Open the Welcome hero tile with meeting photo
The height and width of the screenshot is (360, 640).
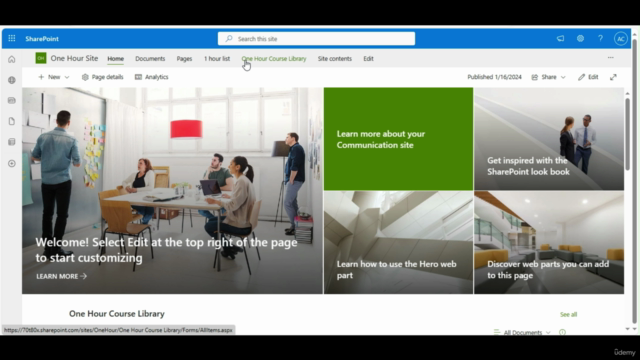coord(172,191)
